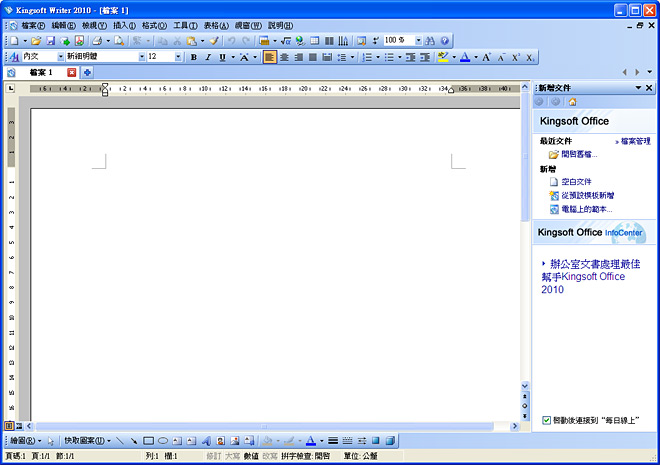Select the oval shape tool

point(163,441)
